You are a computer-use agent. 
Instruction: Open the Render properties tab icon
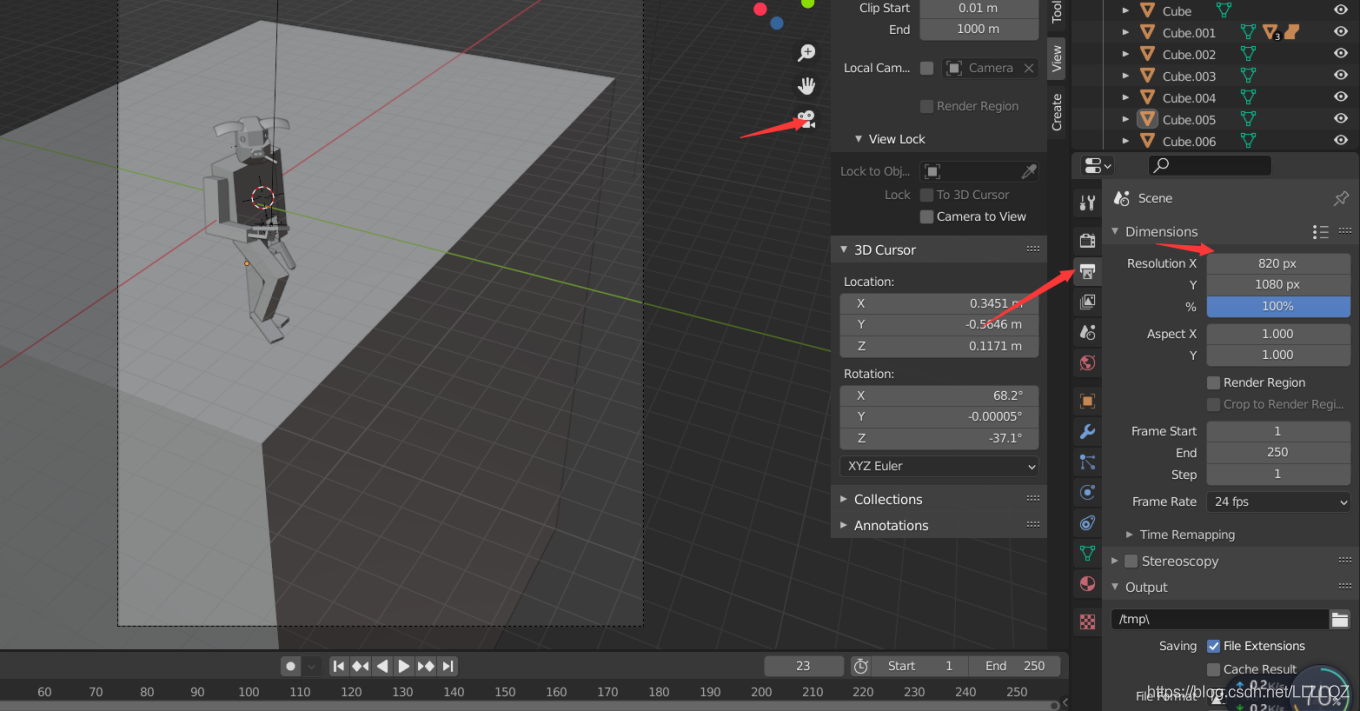(x=1087, y=240)
